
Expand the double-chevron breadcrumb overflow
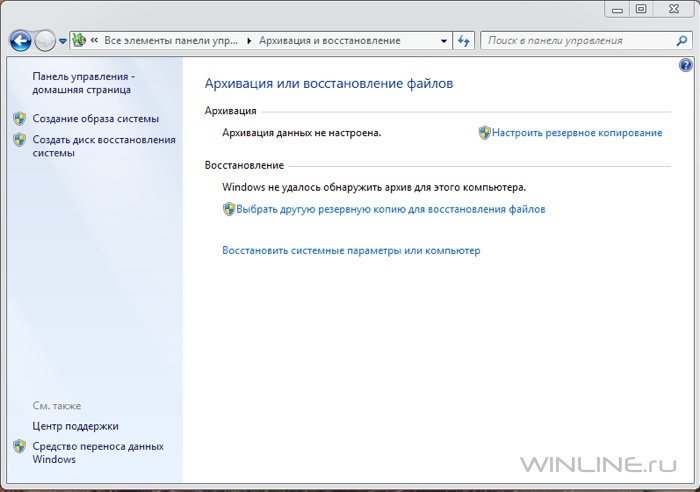94,40
